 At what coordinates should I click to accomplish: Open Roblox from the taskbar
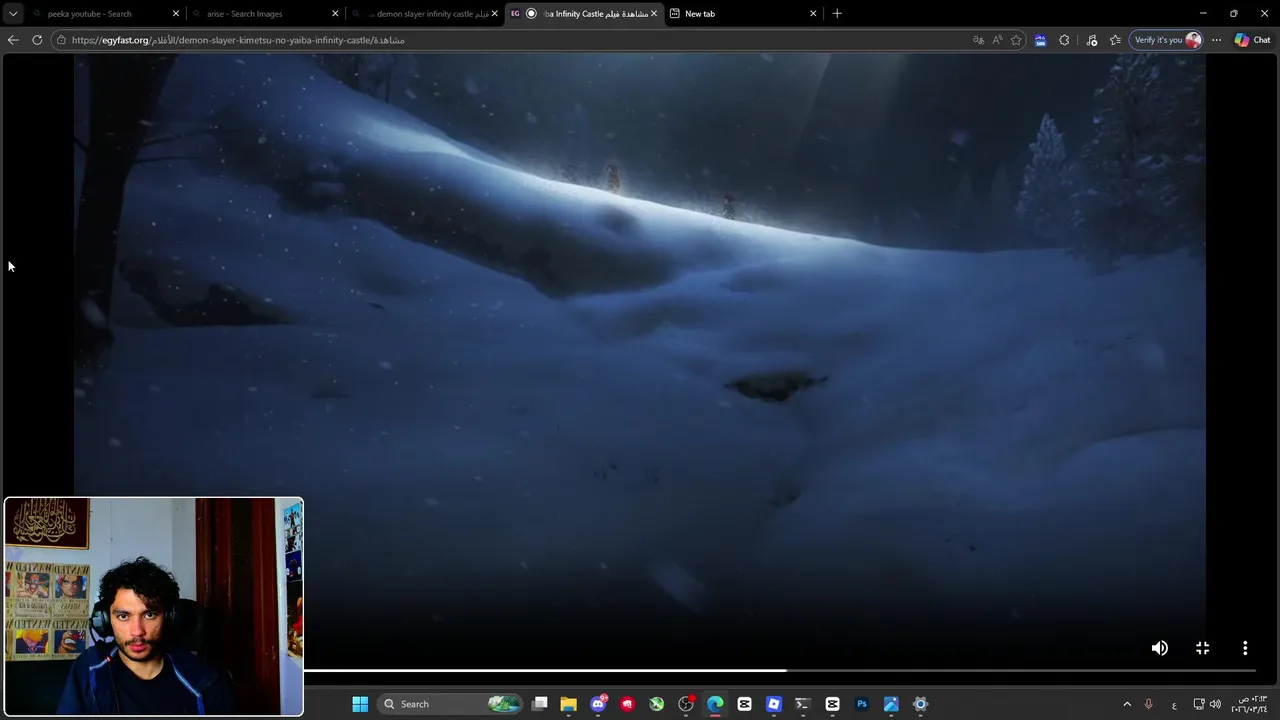pyautogui.click(x=773, y=704)
